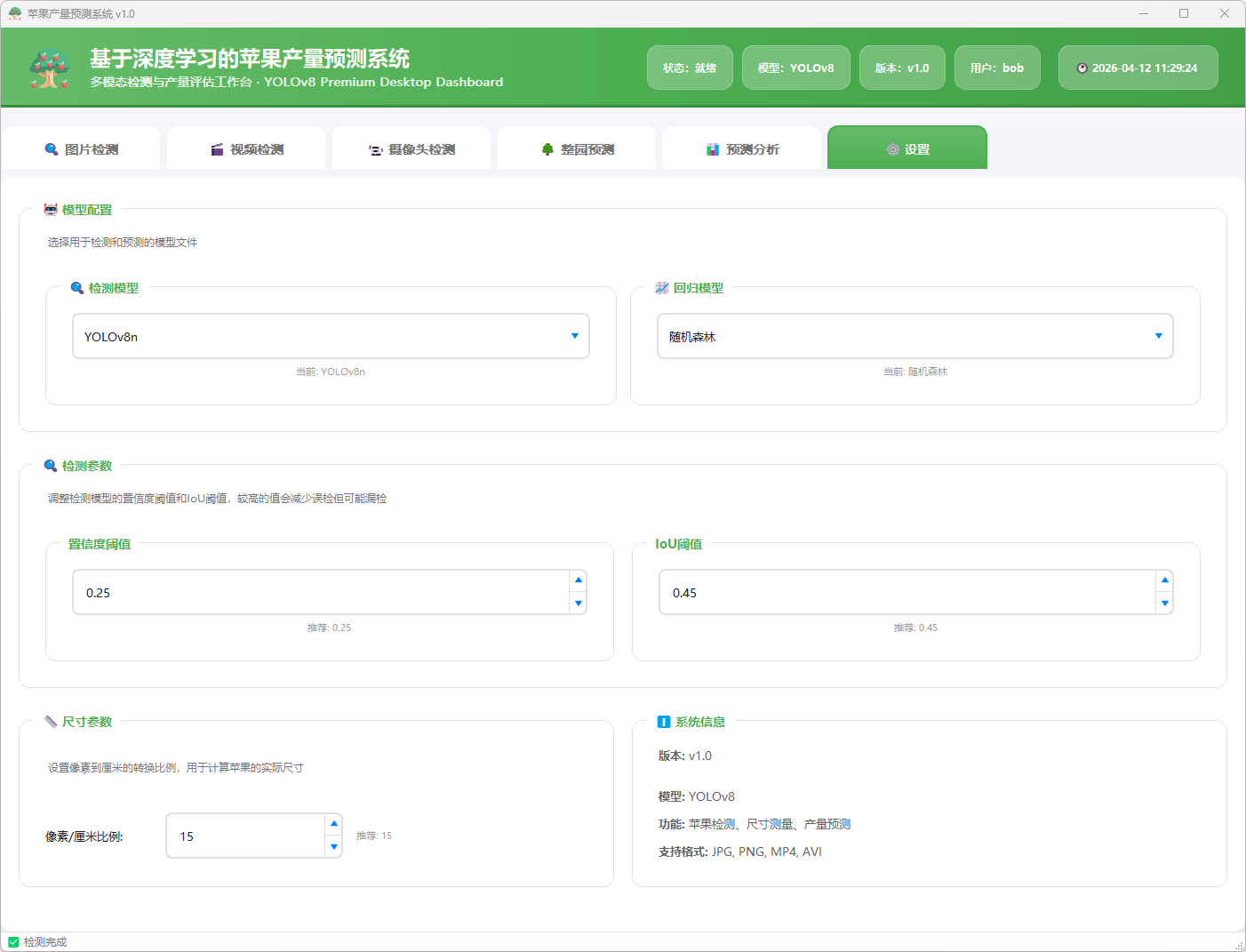Click the camera icon on 摄像头检测 tab
The height and width of the screenshot is (952, 1246).
click(376, 150)
